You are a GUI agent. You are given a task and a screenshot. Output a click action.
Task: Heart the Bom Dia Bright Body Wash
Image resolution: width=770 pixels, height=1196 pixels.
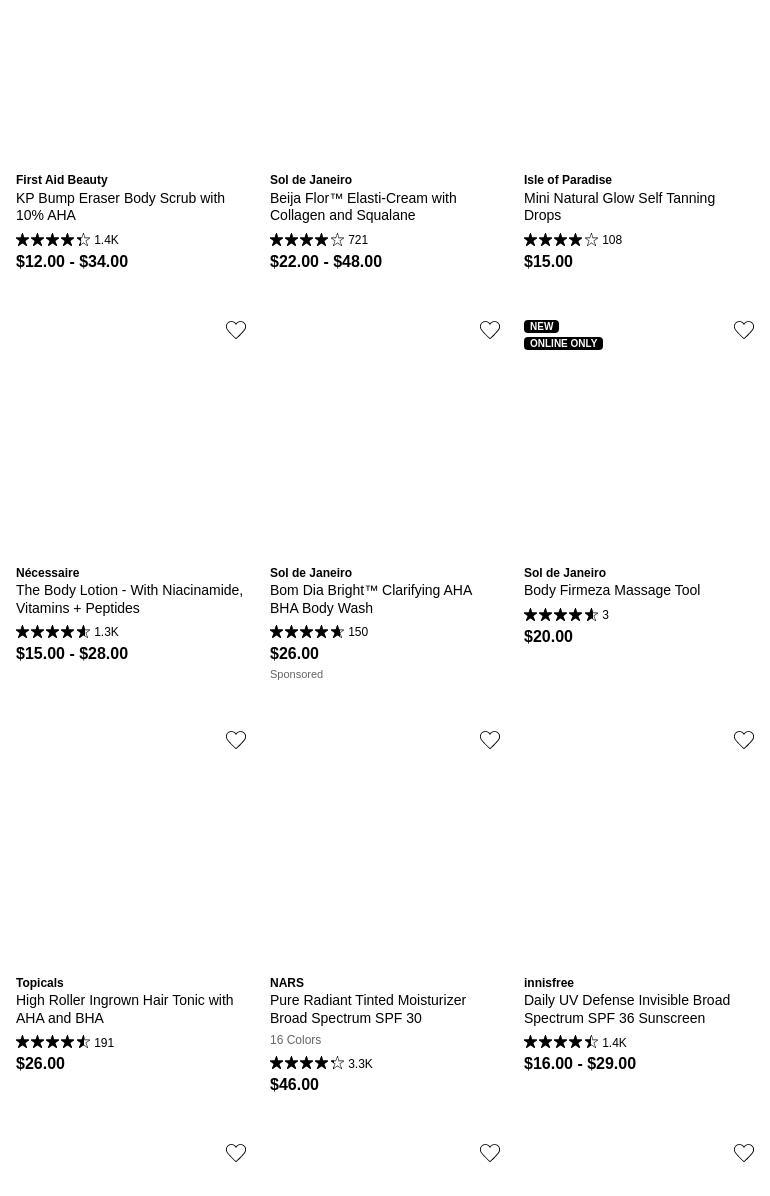coord(490,330)
